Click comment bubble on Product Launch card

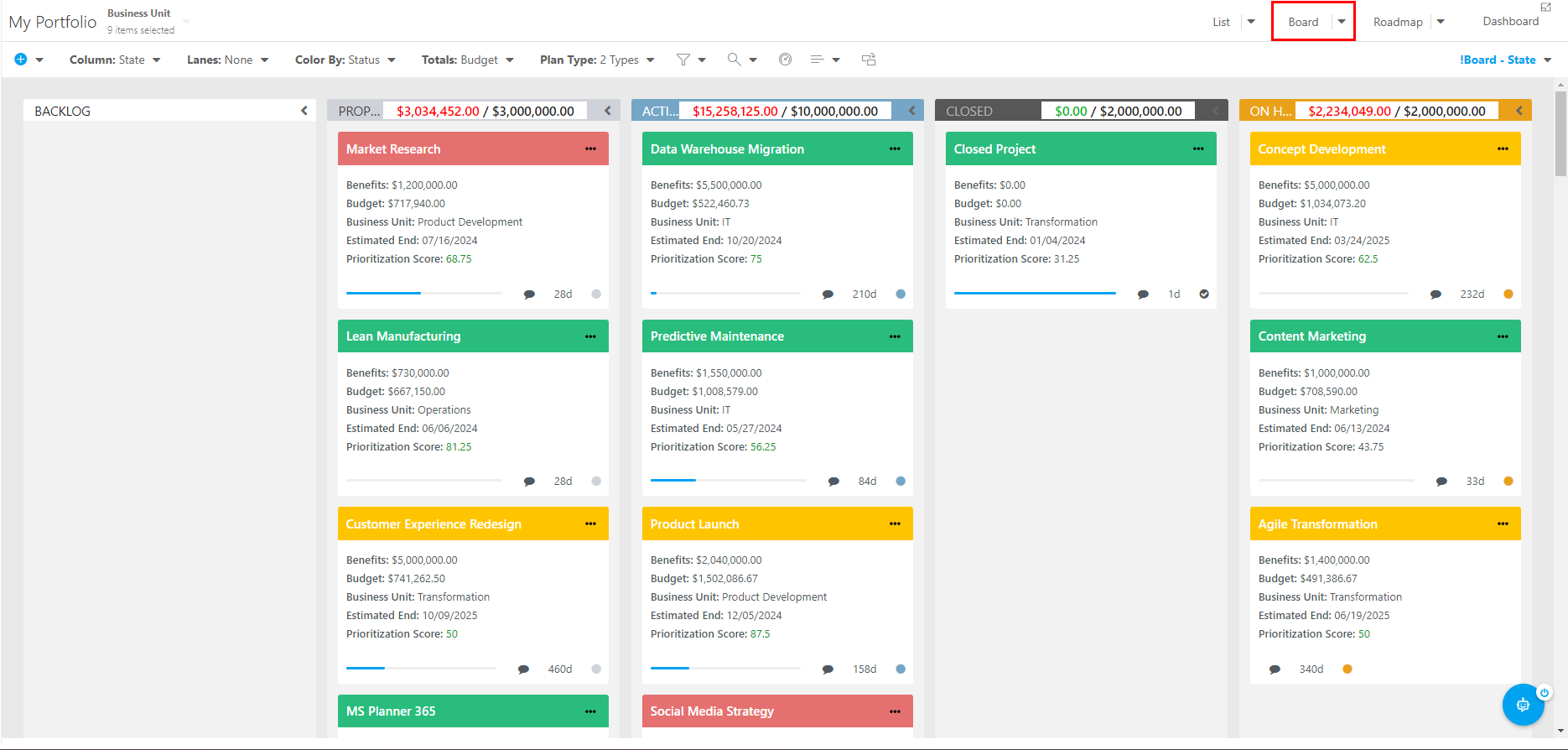click(x=828, y=669)
